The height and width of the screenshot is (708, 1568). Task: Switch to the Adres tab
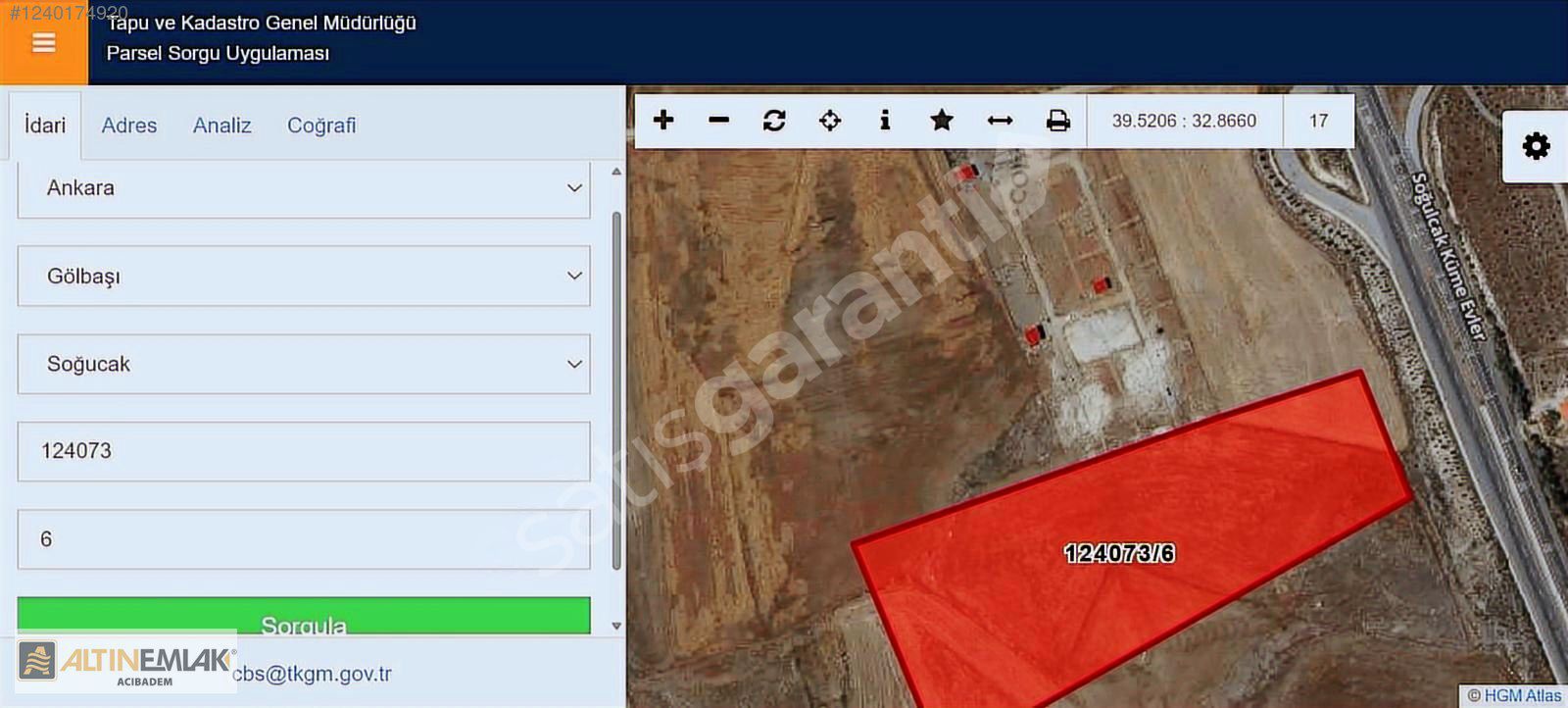pyautogui.click(x=129, y=126)
